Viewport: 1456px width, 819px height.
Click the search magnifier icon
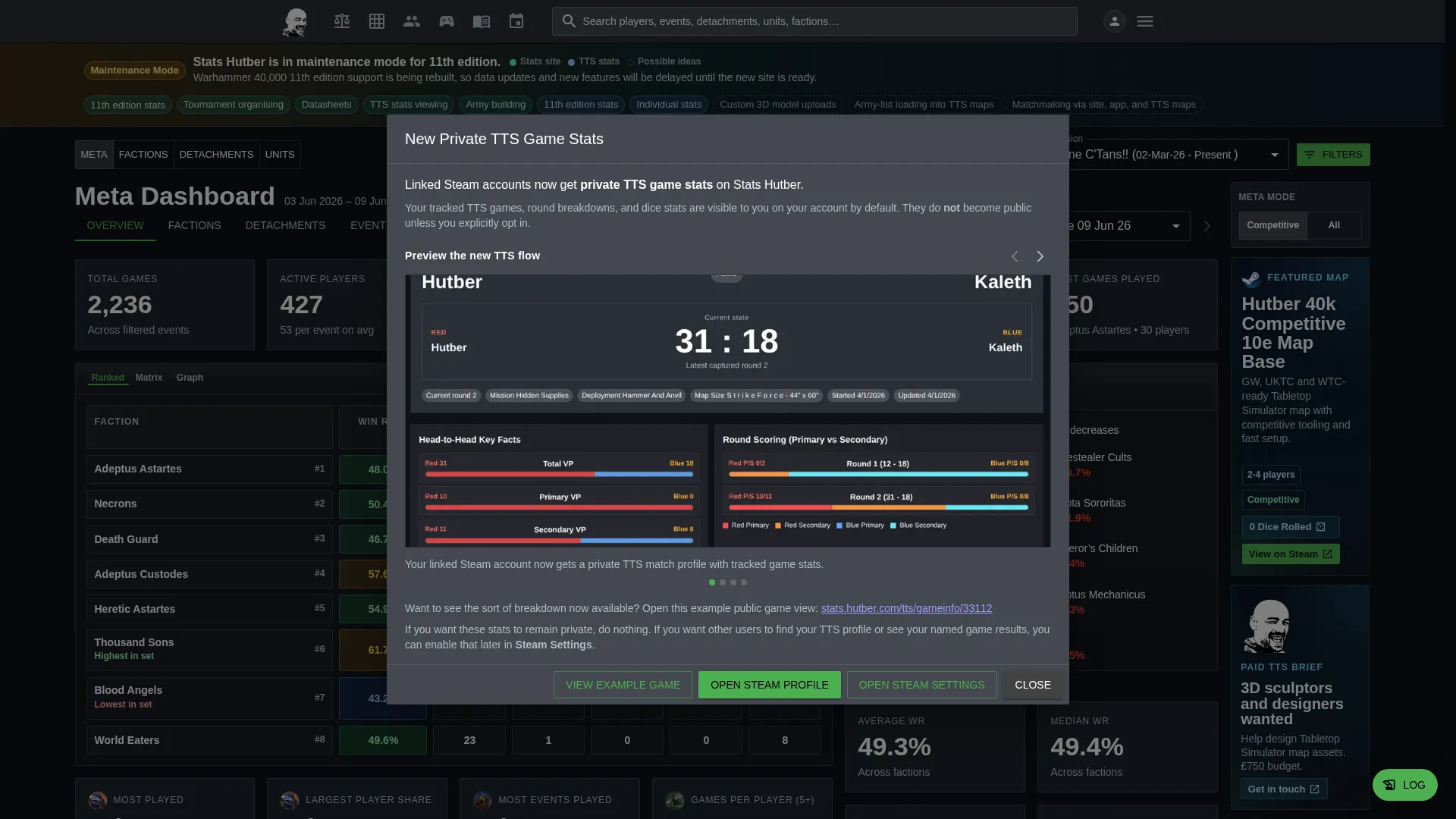tap(569, 21)
